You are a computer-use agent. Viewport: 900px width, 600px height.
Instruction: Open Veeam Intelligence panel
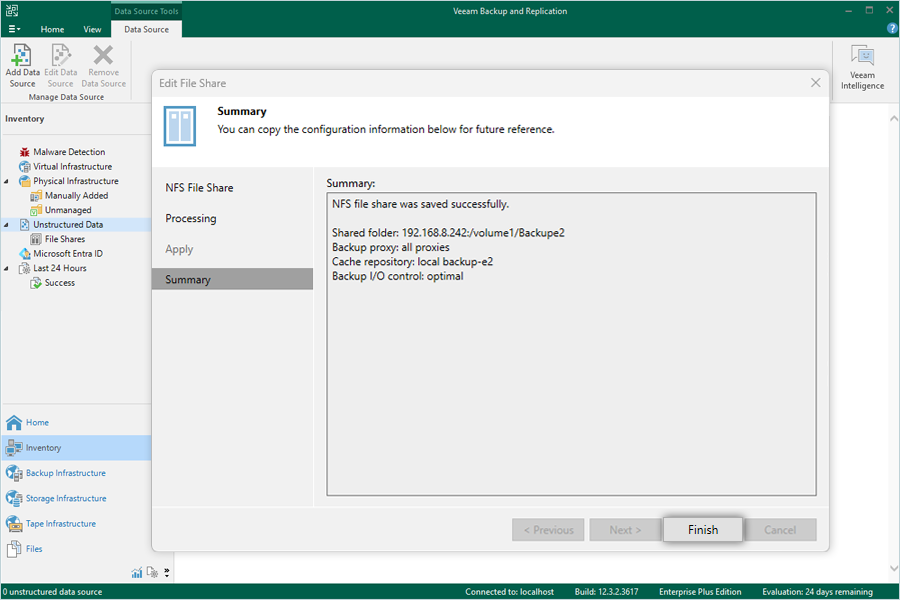862,67
